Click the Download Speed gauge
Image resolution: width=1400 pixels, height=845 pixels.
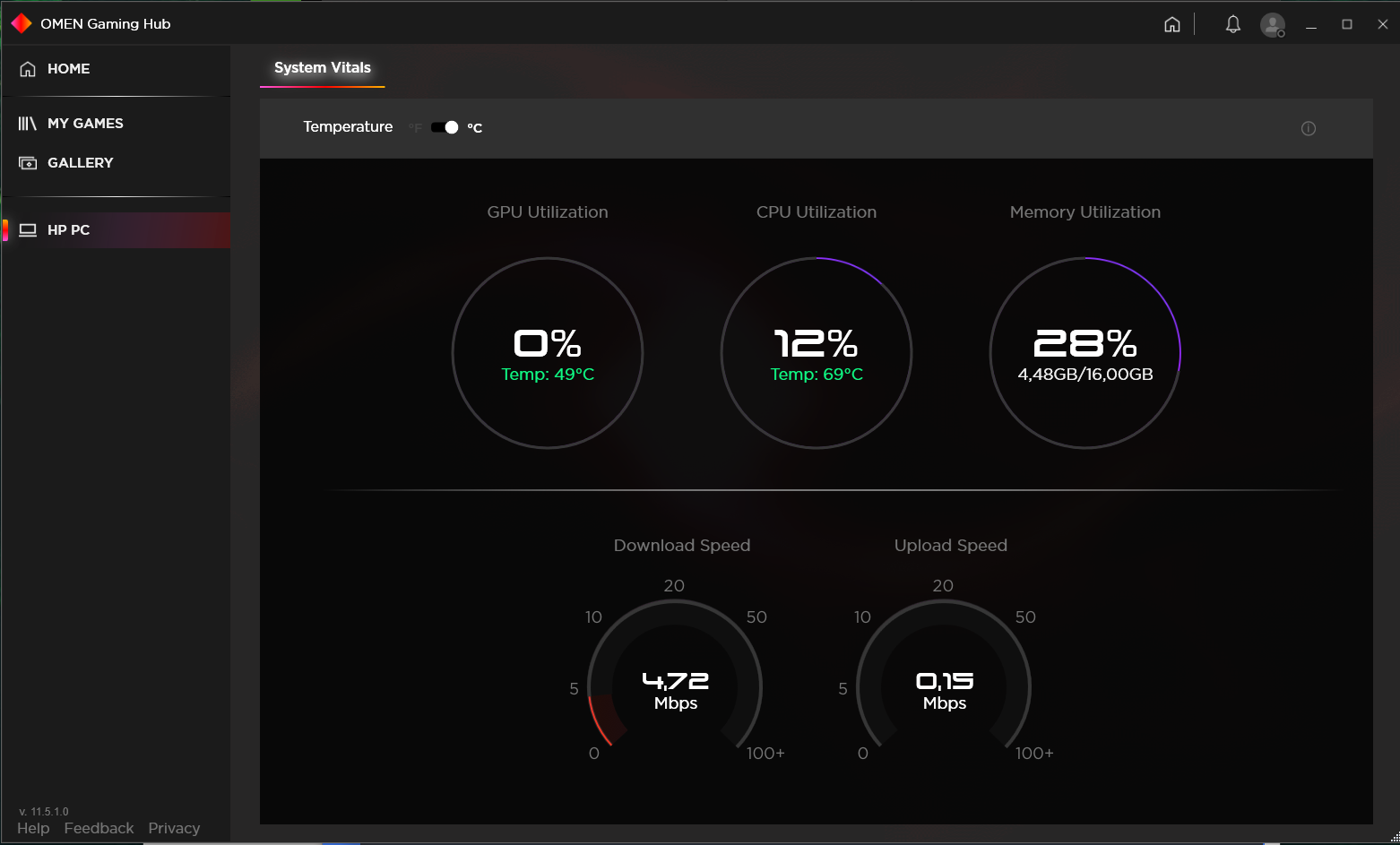(x=675, y=687)
